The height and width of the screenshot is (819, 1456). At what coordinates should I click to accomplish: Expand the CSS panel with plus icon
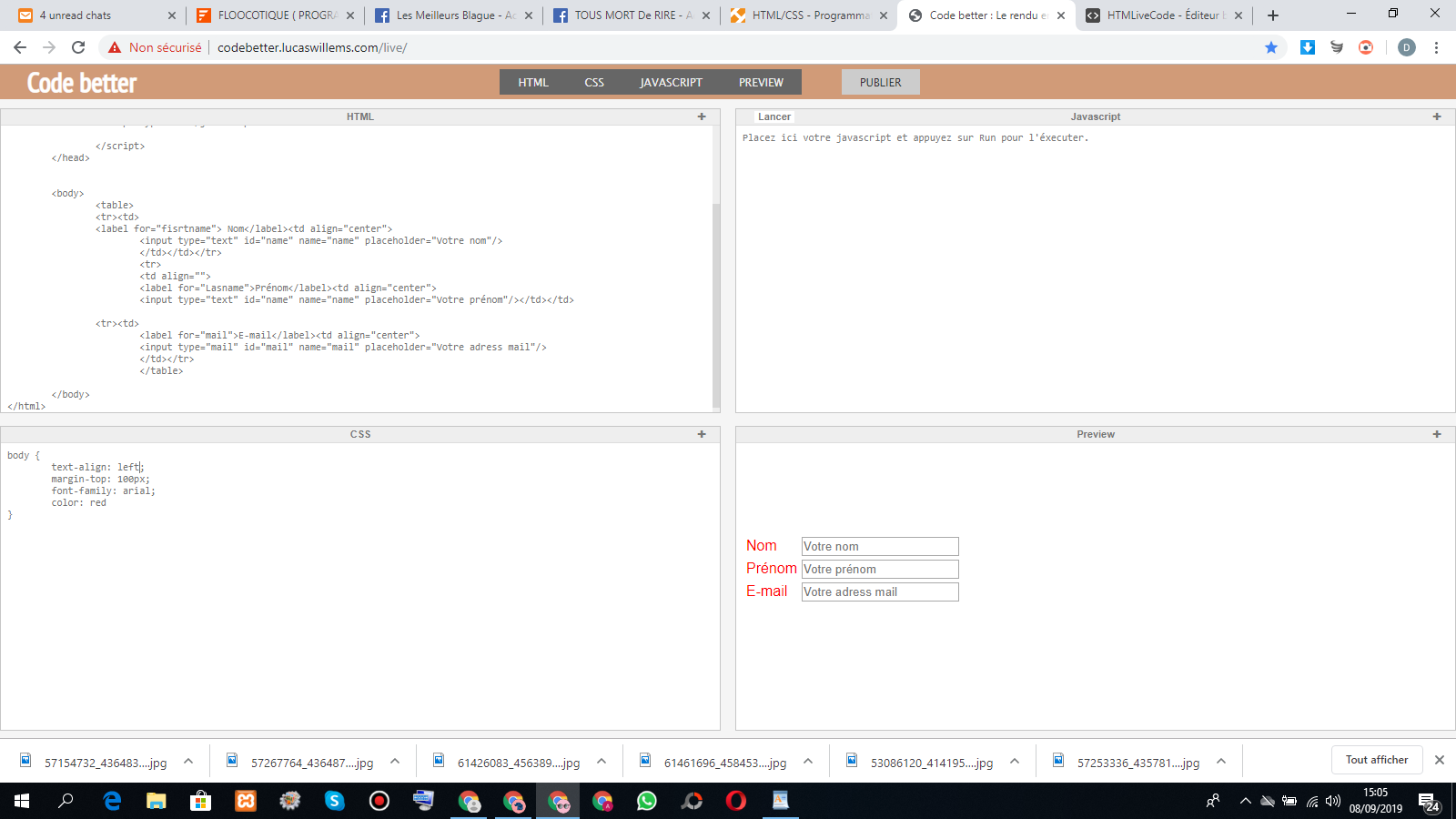pyautogui.click(x=702, y=434)
